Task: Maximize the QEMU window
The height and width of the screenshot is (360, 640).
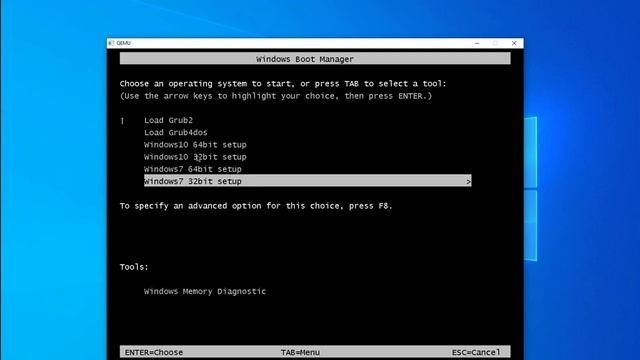Action: 496,43
